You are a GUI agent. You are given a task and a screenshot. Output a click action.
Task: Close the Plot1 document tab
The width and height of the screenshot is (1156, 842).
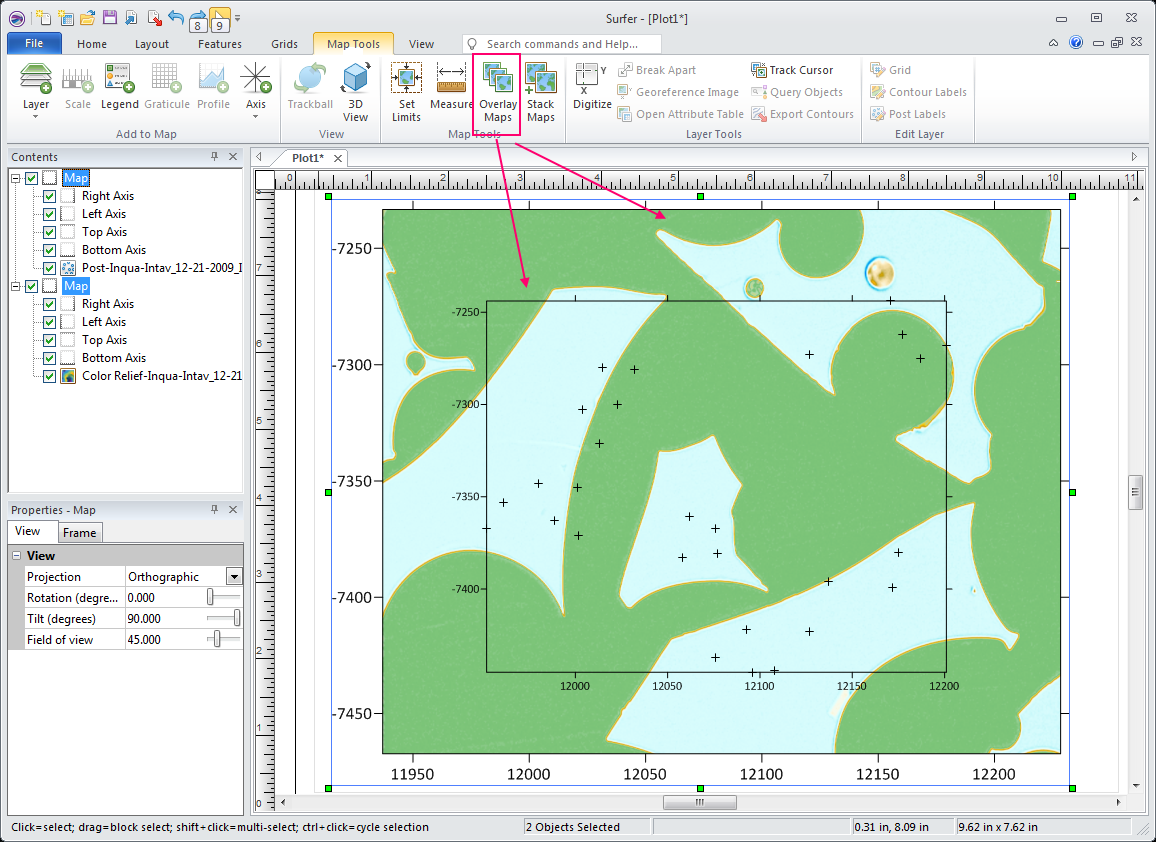pyautogui.click(x=338, y=158)
